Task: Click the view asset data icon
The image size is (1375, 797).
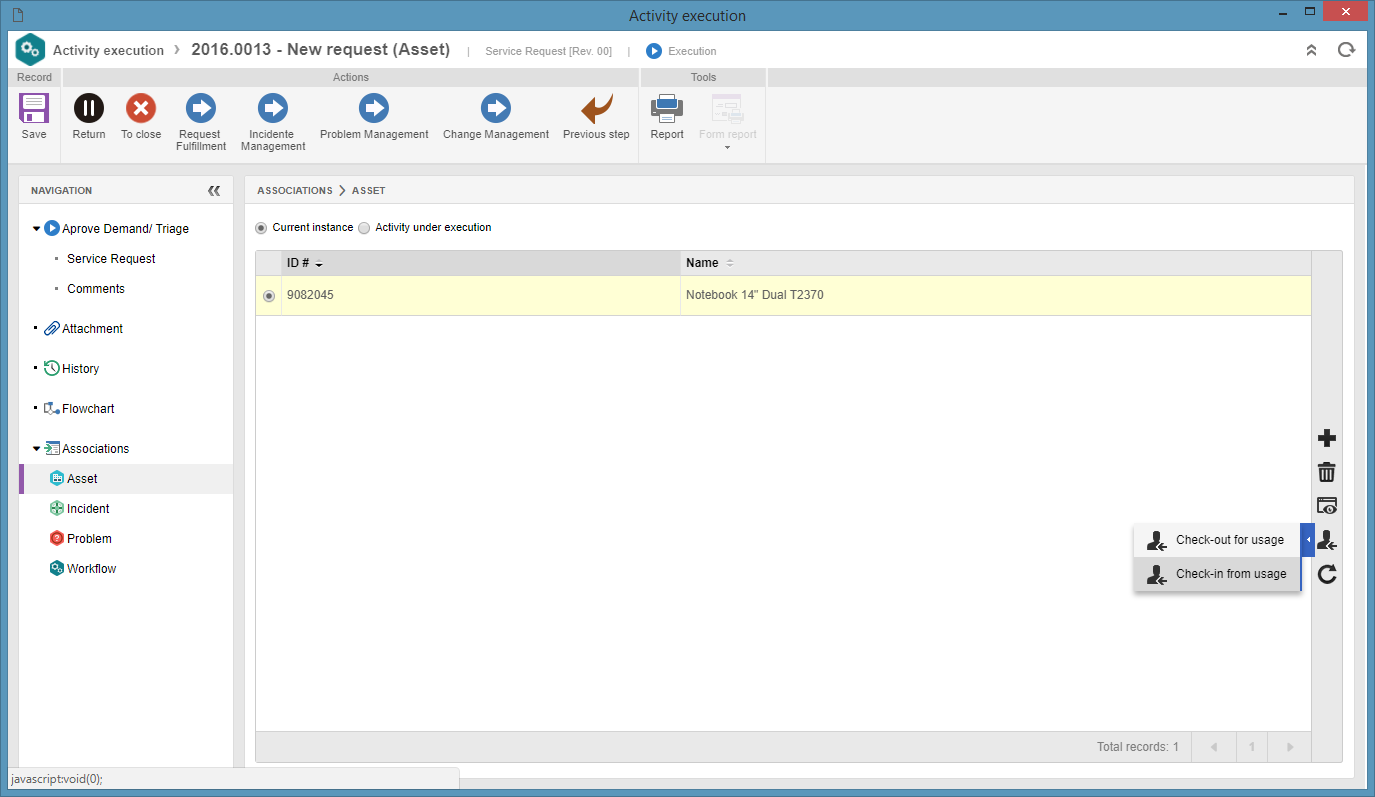Action: click(x=1327, y=506)
